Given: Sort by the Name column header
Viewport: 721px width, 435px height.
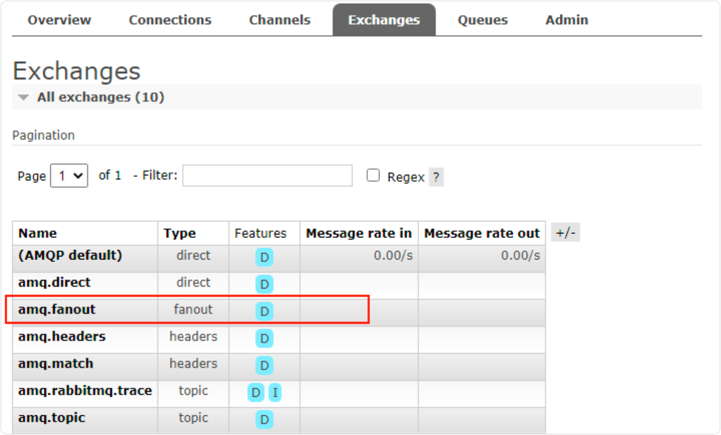Looking at the screenshot, I should click(x=38, y=234).
